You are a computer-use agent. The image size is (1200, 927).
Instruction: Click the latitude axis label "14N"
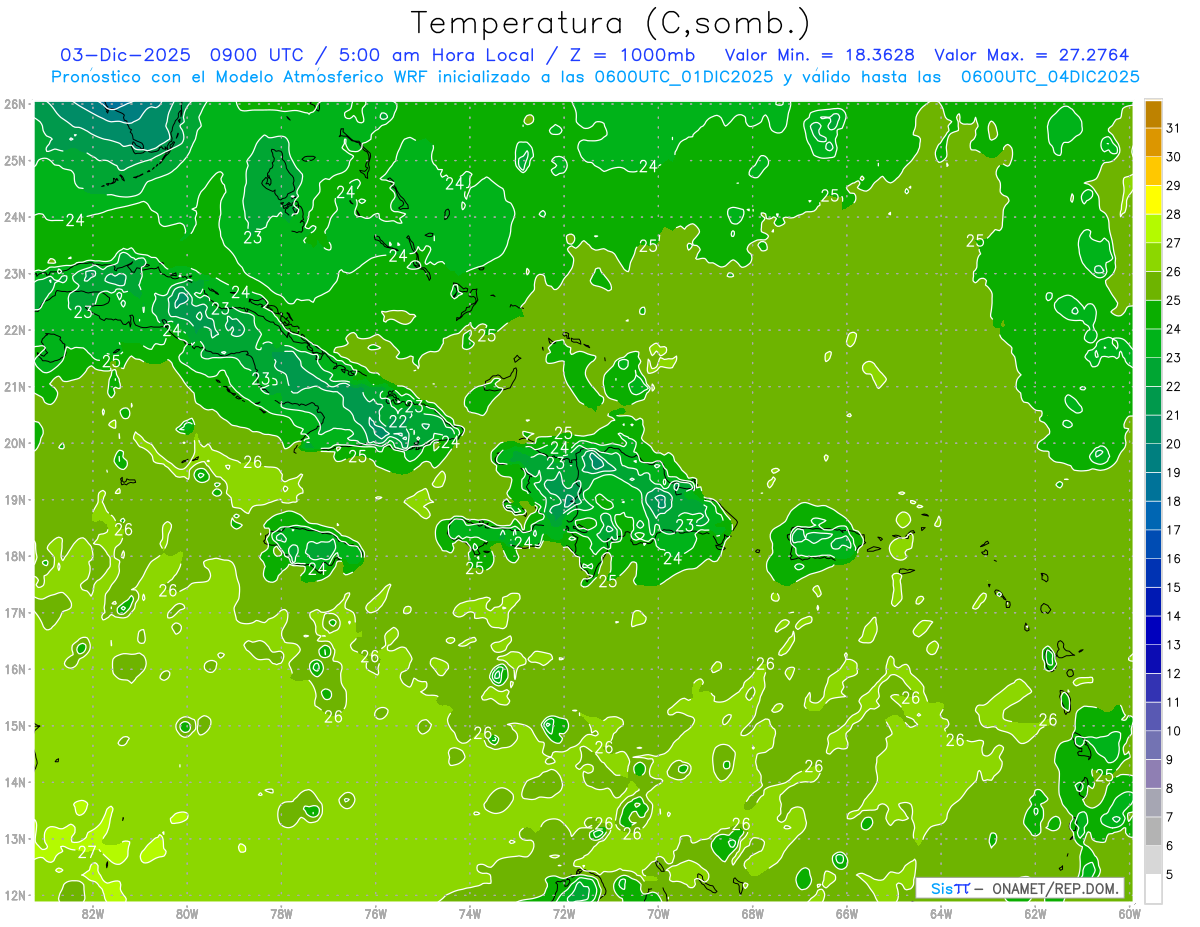[14, 782]
